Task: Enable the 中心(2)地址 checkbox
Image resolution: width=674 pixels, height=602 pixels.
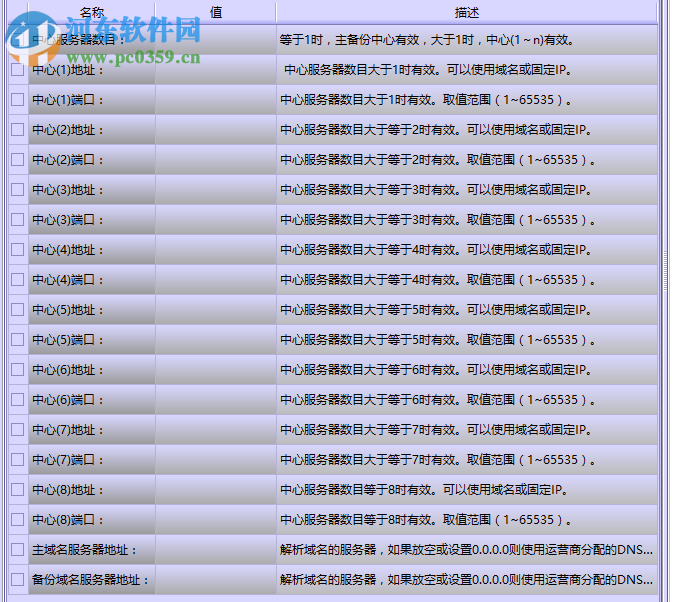Action: click(18, 129)
